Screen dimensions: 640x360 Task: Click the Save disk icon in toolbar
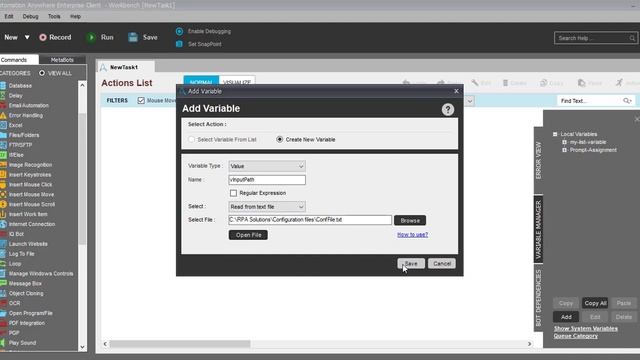click(133, 37)
